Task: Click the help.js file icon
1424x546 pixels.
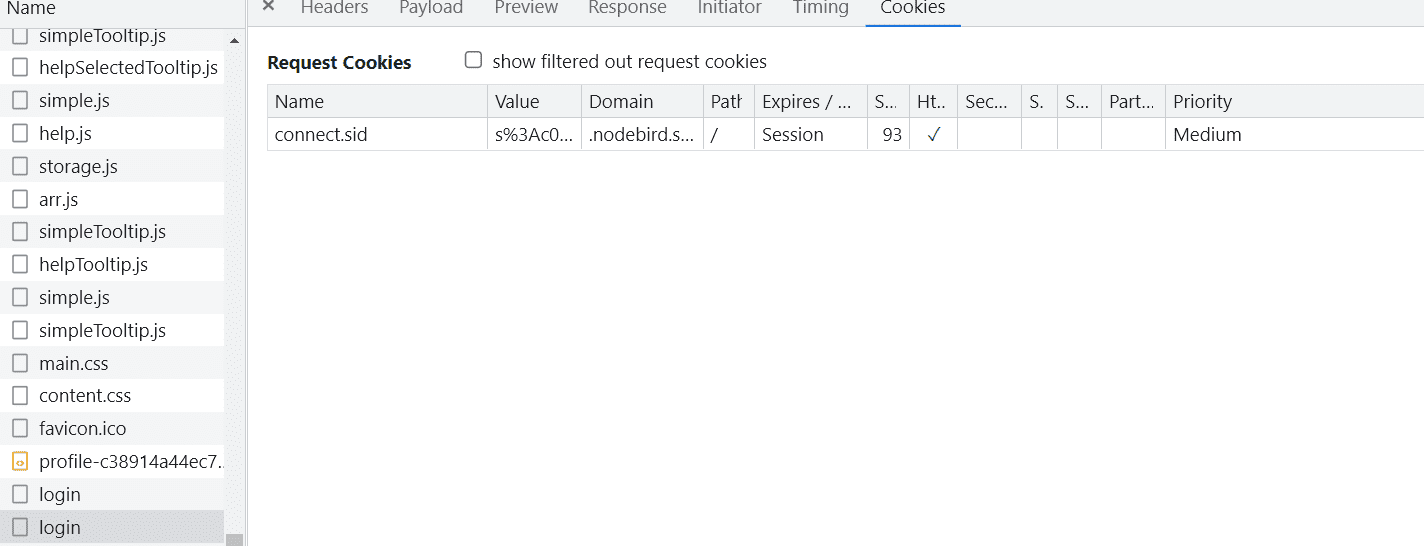Action: tap(20, 133)
